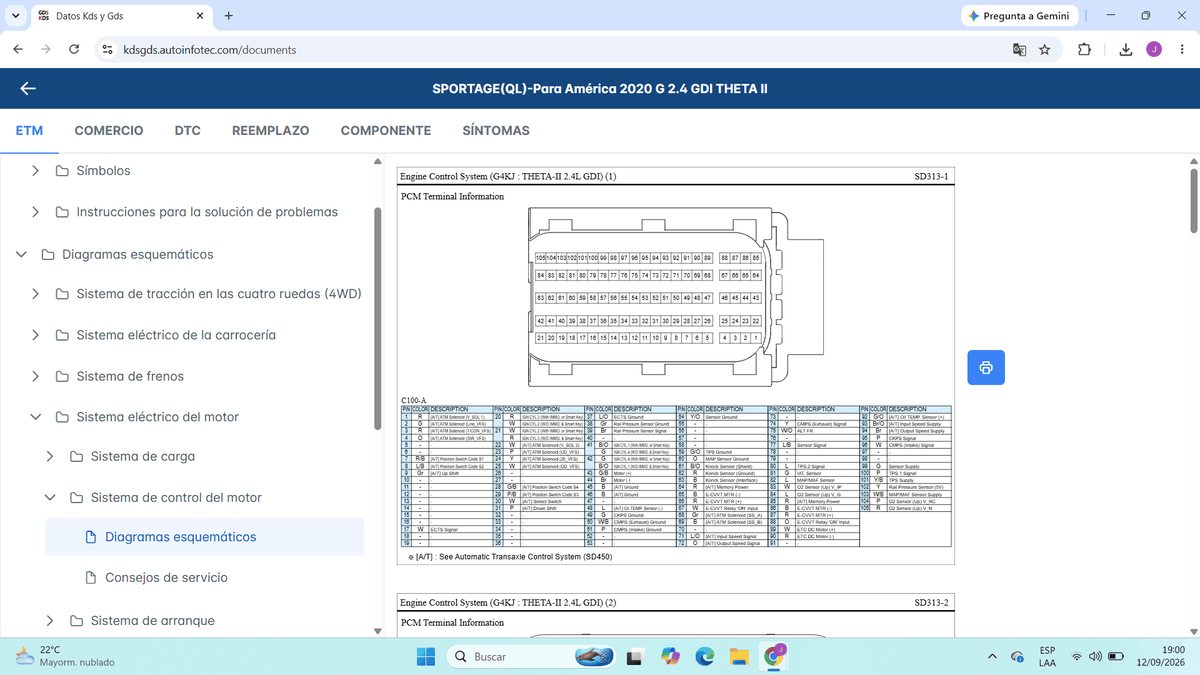Viewport: 1200px width, 675px height.
Task: Click SPORTAGE(QL) vehicle title in header
Action: [599, 89]
